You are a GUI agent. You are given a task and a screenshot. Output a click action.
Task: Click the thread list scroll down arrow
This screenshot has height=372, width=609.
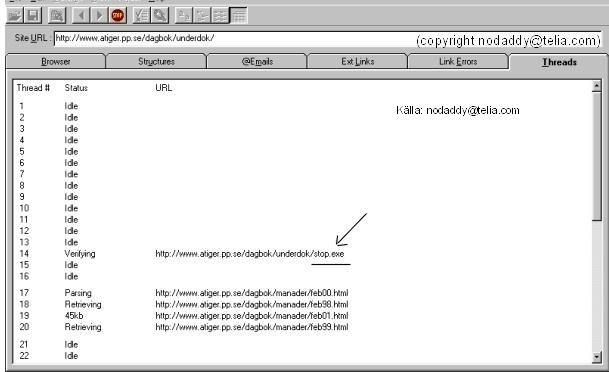pyautogui.click(x=597, y=357)
